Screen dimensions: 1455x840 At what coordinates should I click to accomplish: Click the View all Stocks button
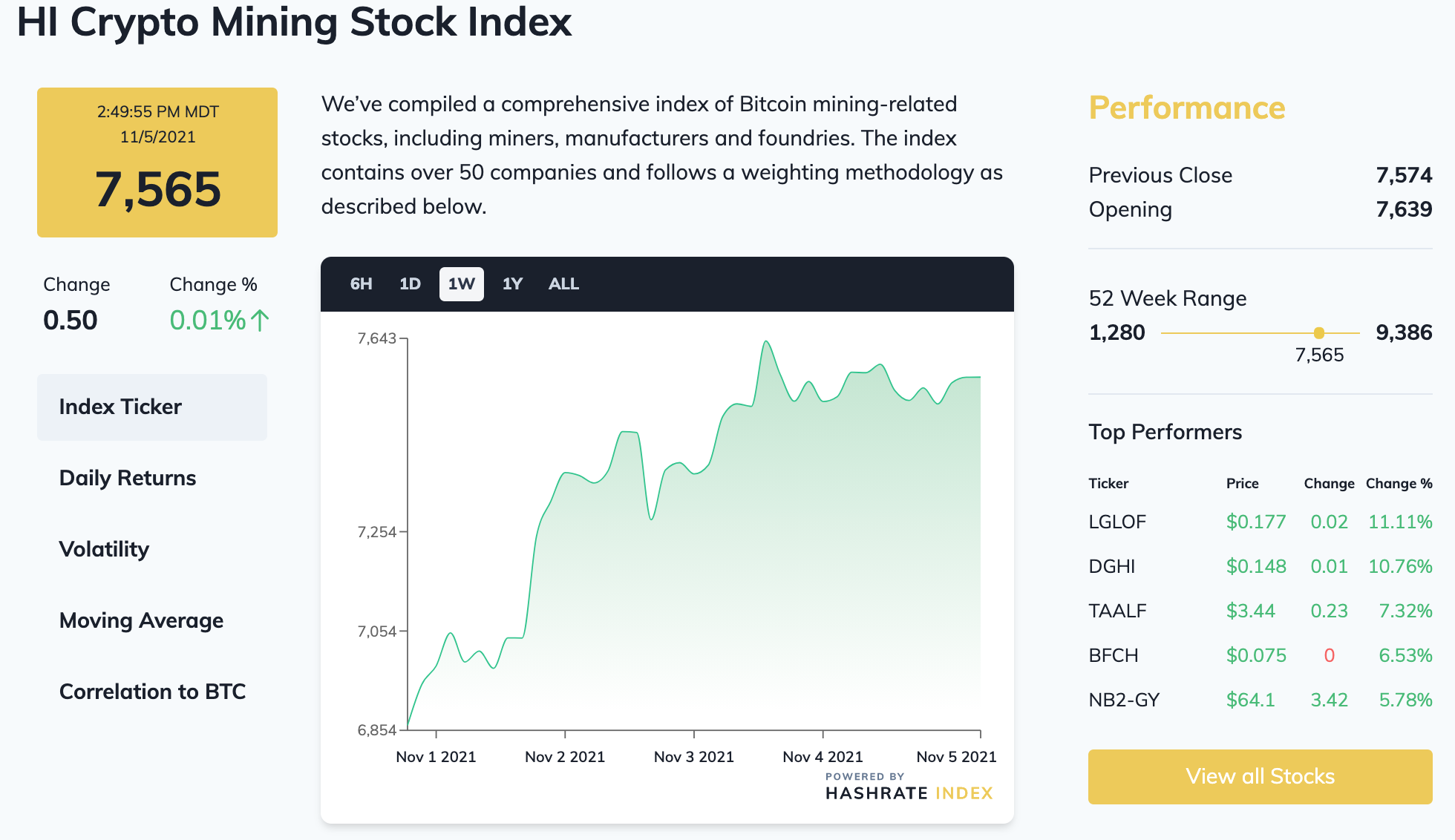[1260, 777]
